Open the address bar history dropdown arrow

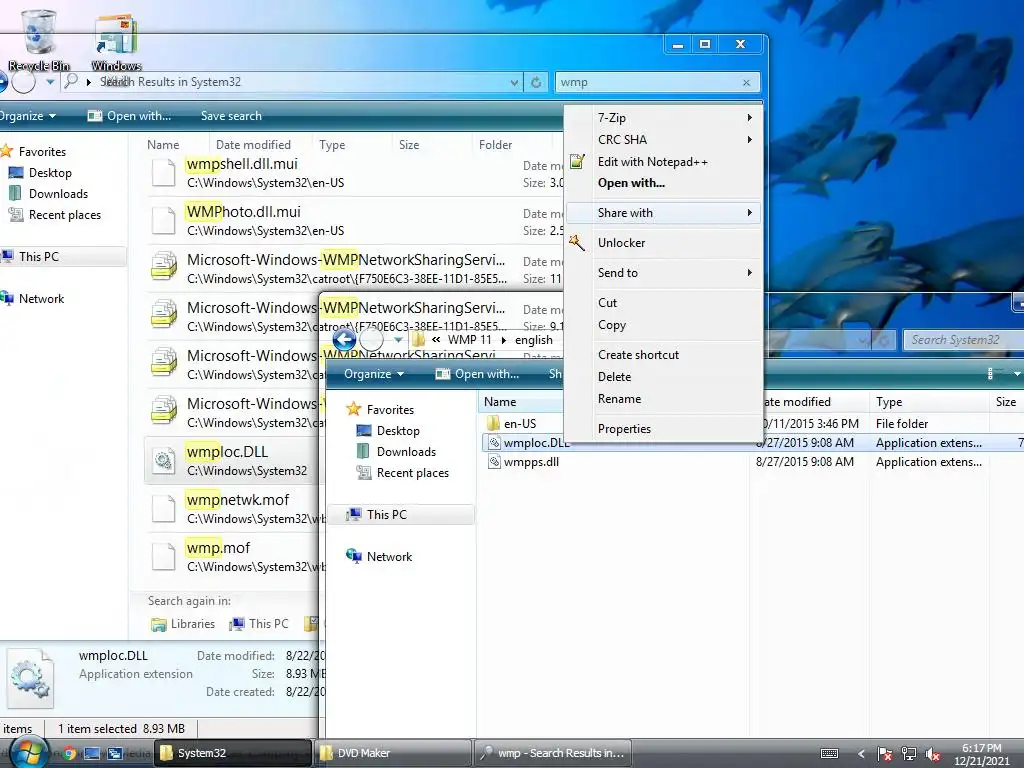[x=514, y=82]
